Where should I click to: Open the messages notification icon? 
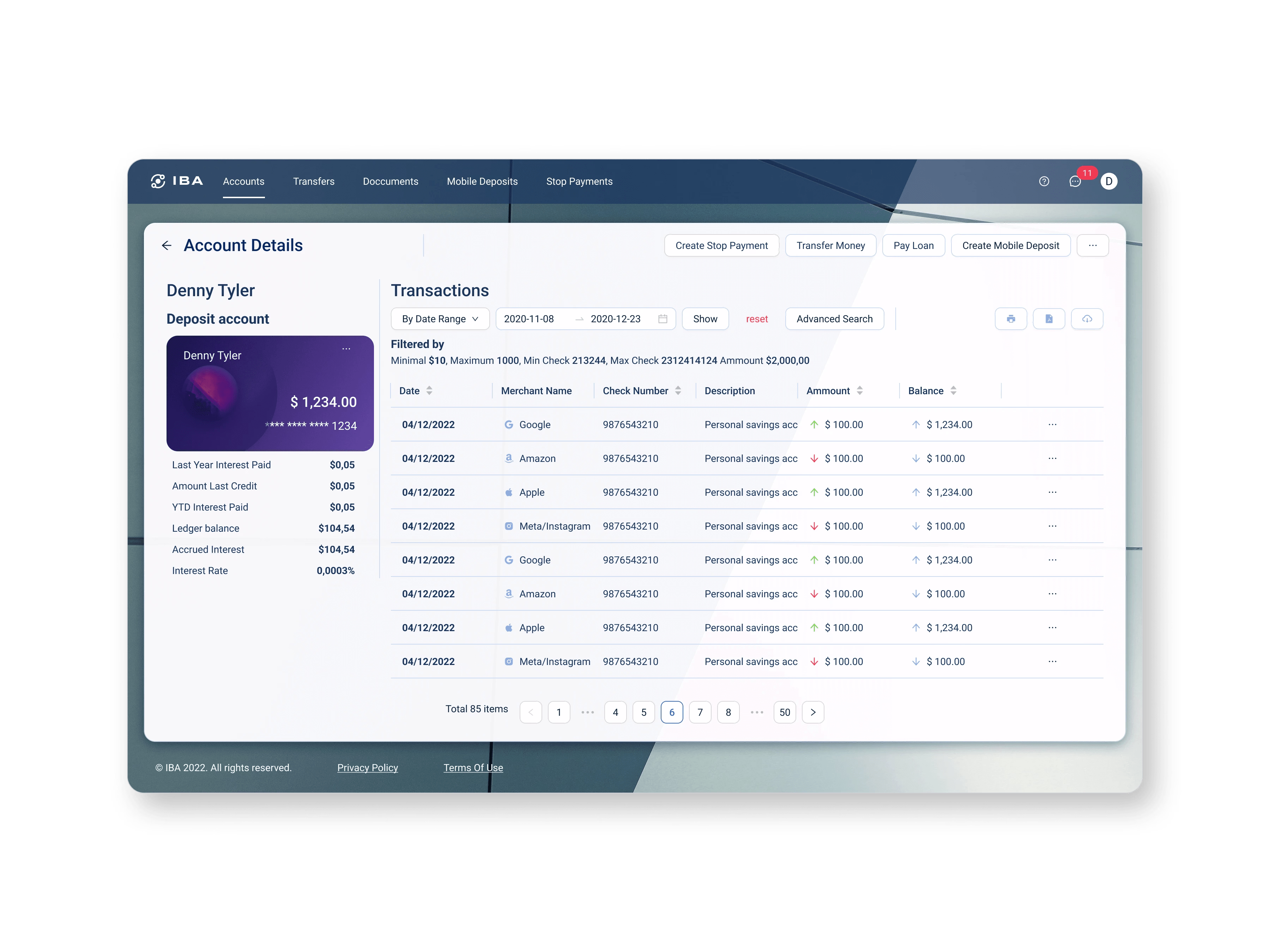click(1075, 182)
